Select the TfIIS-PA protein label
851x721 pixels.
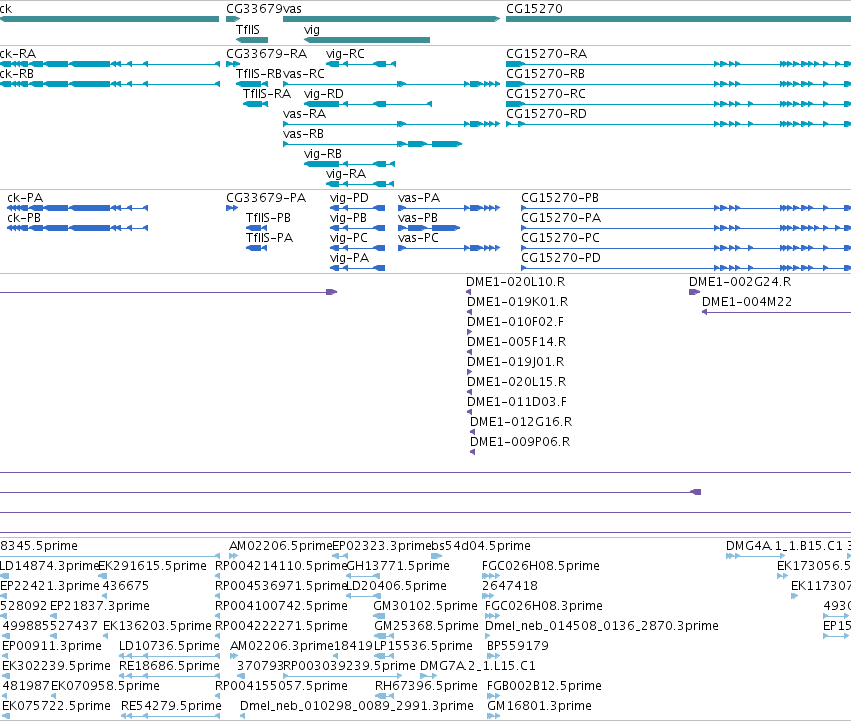tap(269, 238)
